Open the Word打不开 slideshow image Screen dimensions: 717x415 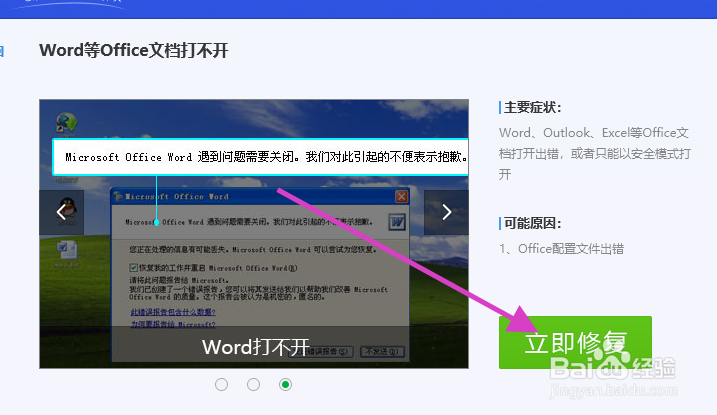pos(254,234)
